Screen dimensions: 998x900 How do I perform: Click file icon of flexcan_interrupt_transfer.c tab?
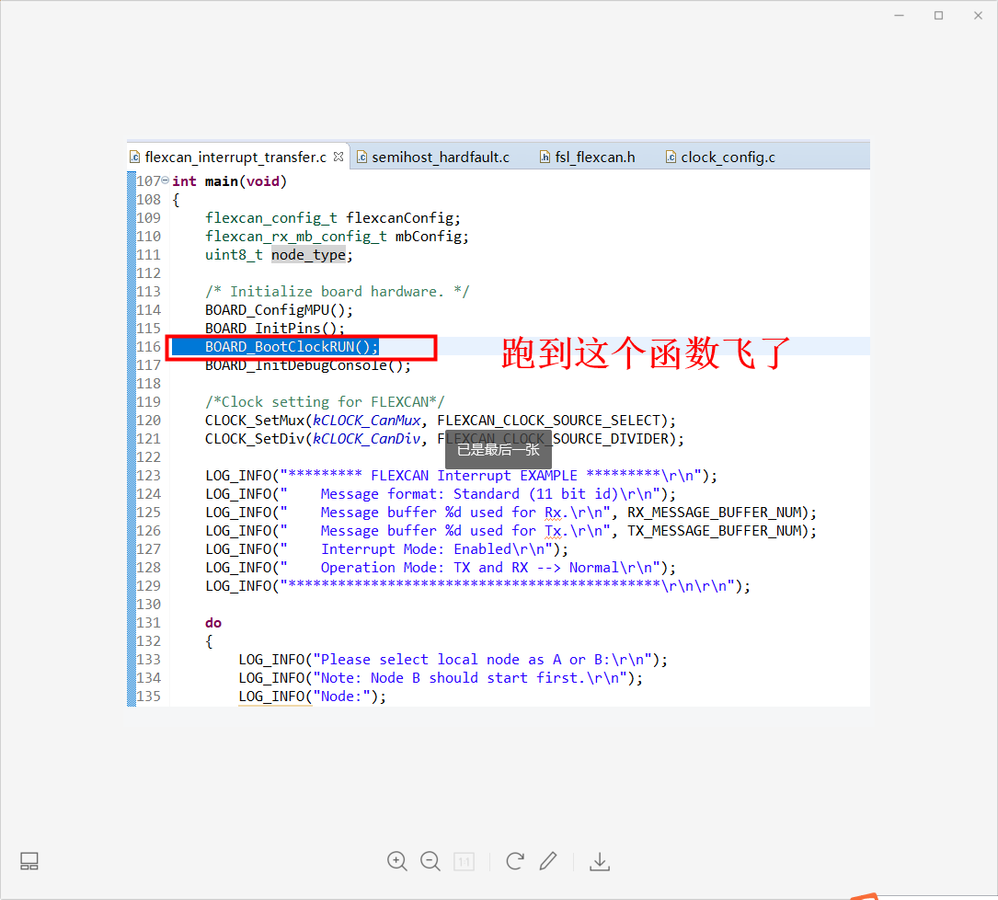point(135,157)
